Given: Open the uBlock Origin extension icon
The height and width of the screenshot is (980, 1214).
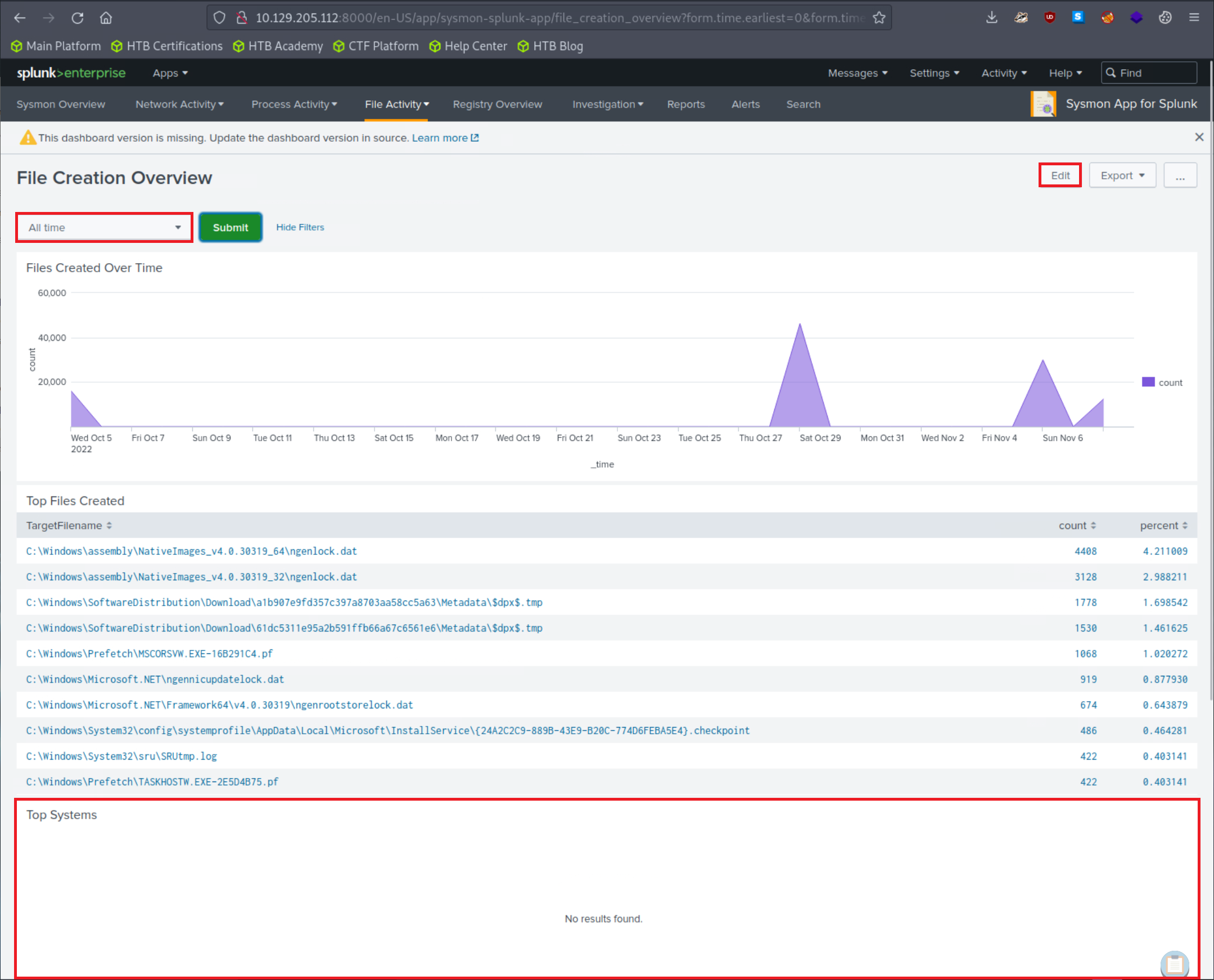Looking at the screenshot, I should pyautogui.click(x=1049, y=17).
